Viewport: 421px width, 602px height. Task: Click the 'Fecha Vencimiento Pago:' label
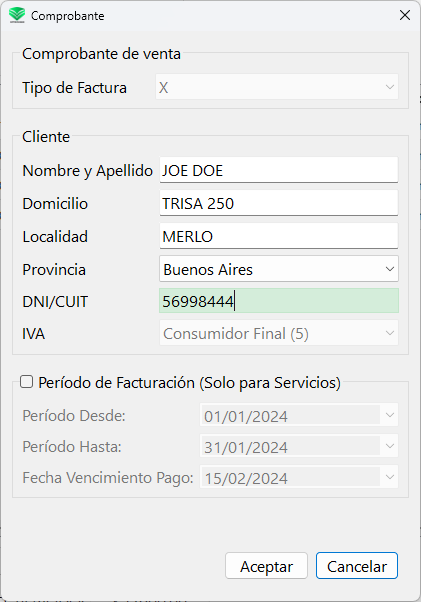(x=108, y=478)
